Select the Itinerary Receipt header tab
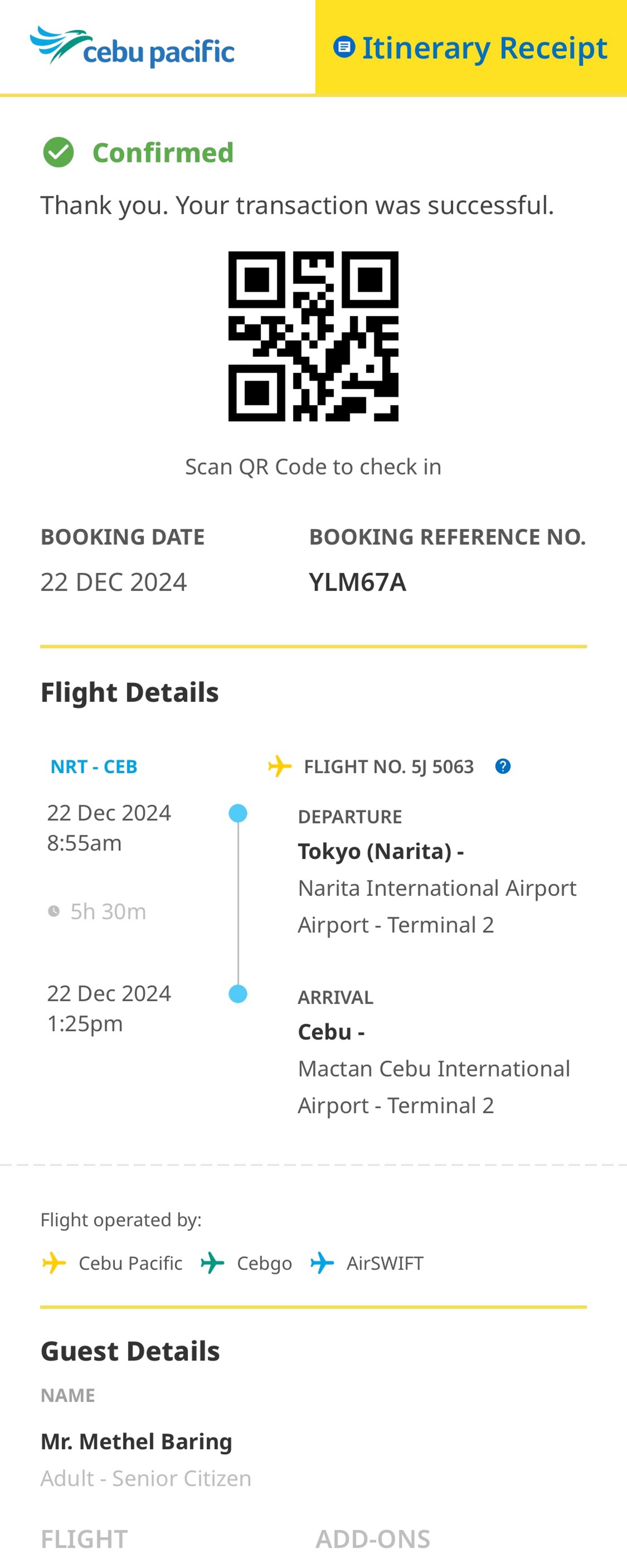627x1568 pixels. tap(471, 47)
